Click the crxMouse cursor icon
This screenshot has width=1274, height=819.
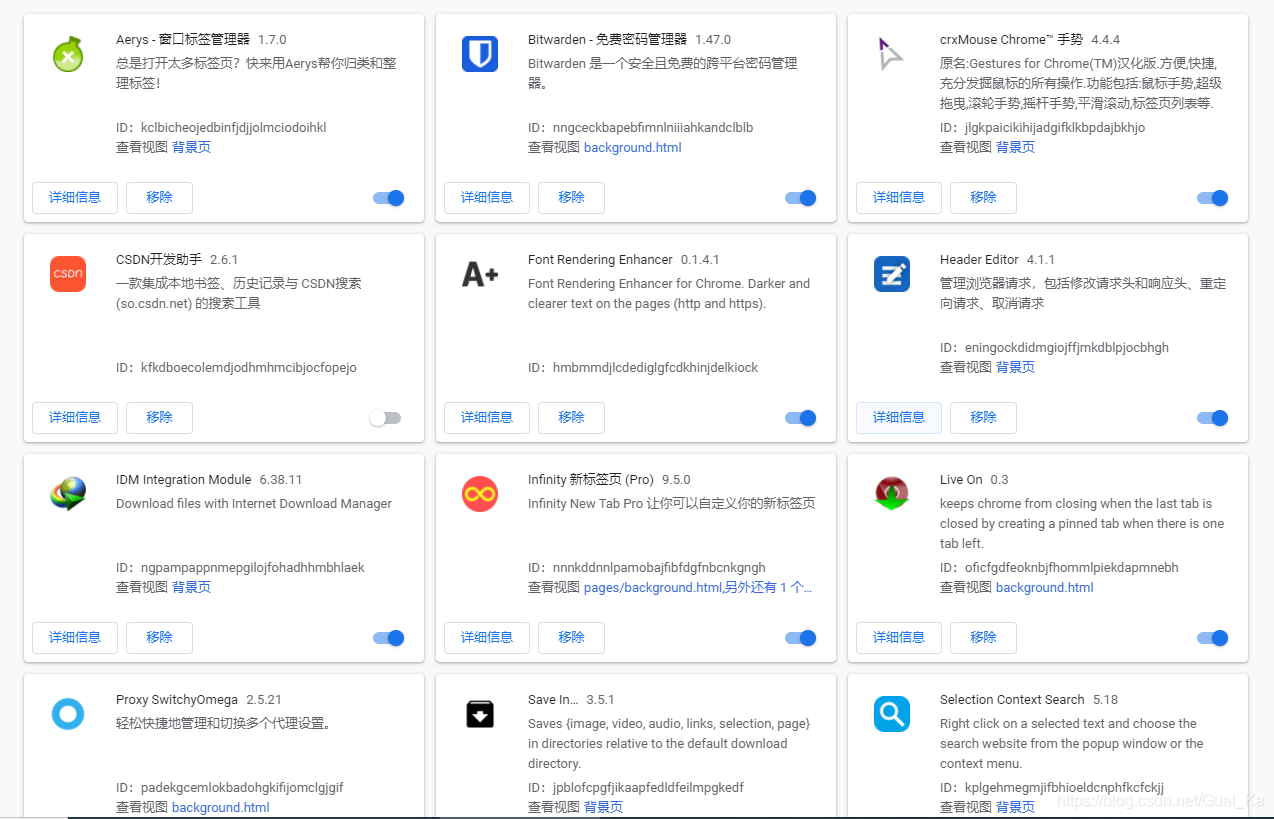pos(890,54)
